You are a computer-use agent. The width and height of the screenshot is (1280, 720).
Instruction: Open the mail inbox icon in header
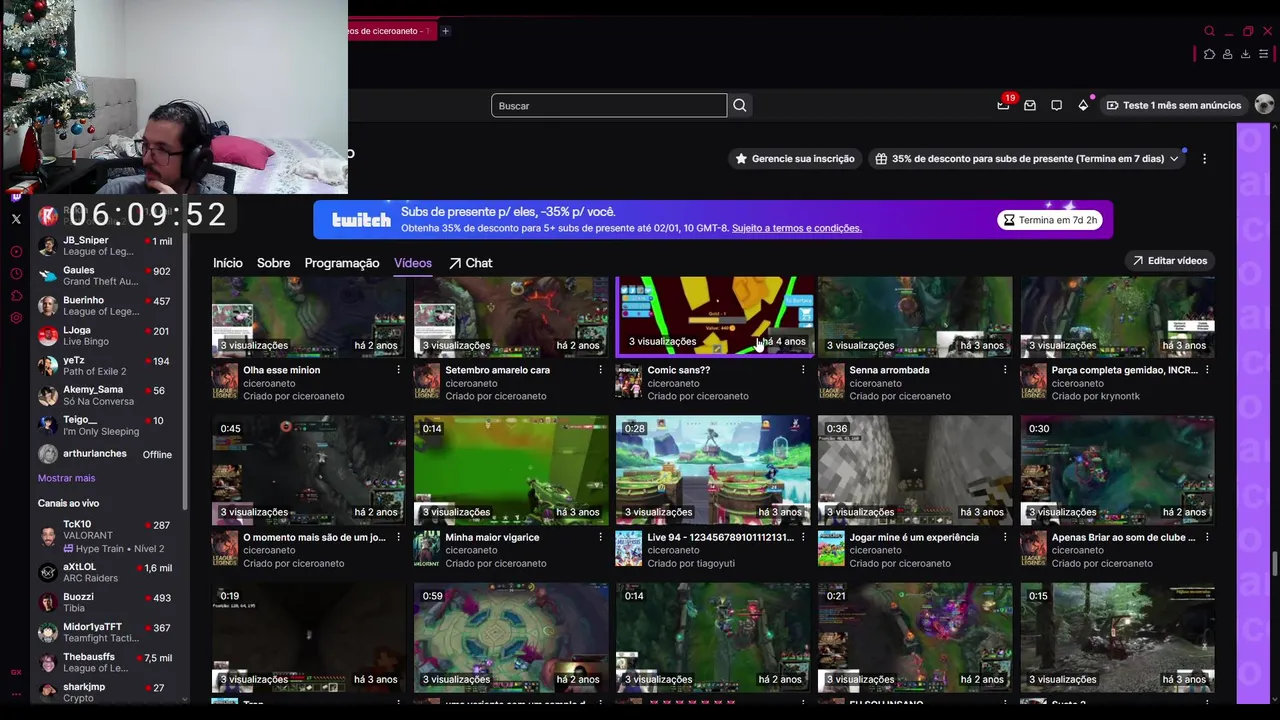click(x=1030, y=105)
